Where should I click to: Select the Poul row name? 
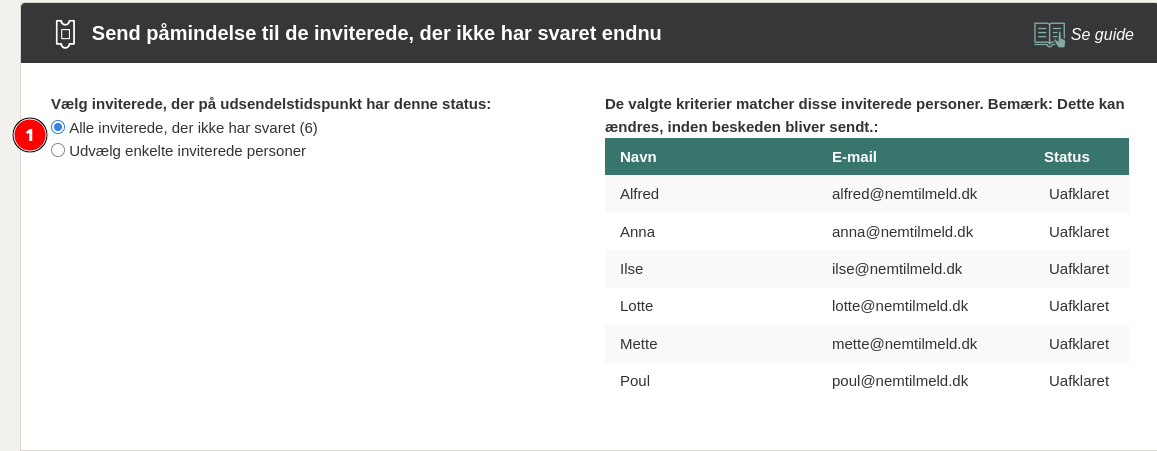click(635, 381)
